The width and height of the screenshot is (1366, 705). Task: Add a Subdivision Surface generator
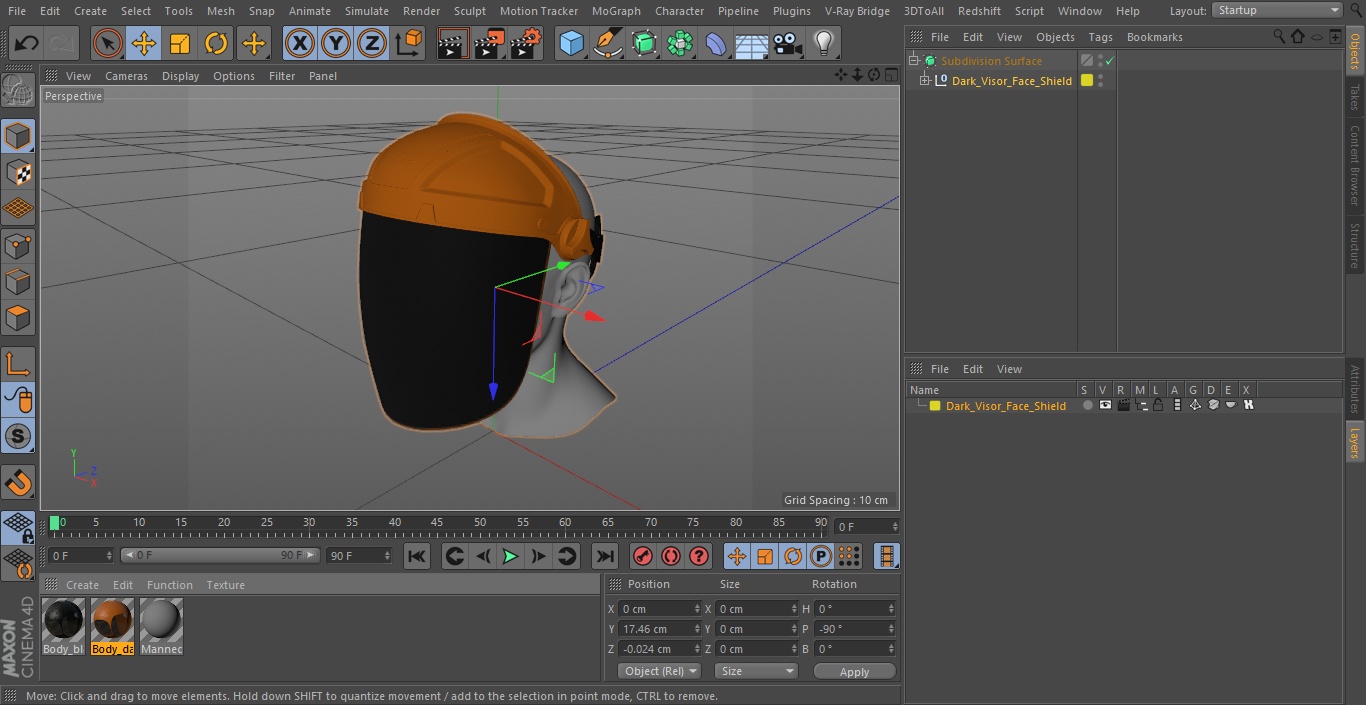tap(644, 43)
